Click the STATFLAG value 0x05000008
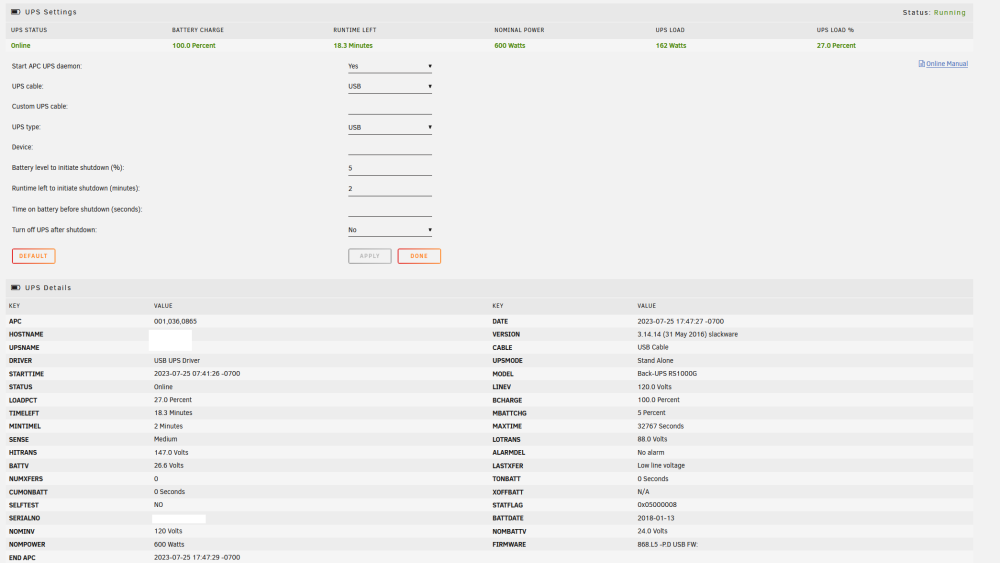This screenshot has width=1000, height=563. click(x=657, y=505)
